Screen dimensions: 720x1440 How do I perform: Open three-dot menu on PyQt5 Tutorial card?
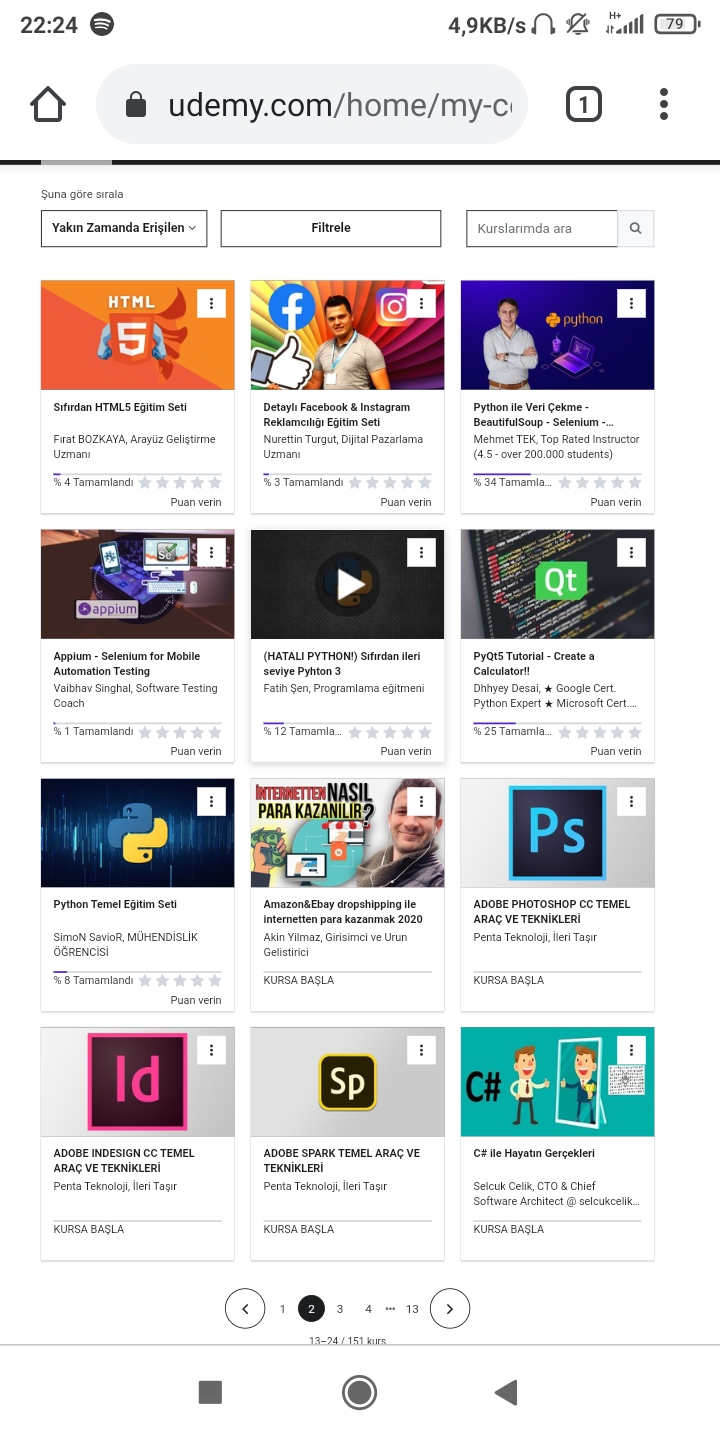point(631,552)
